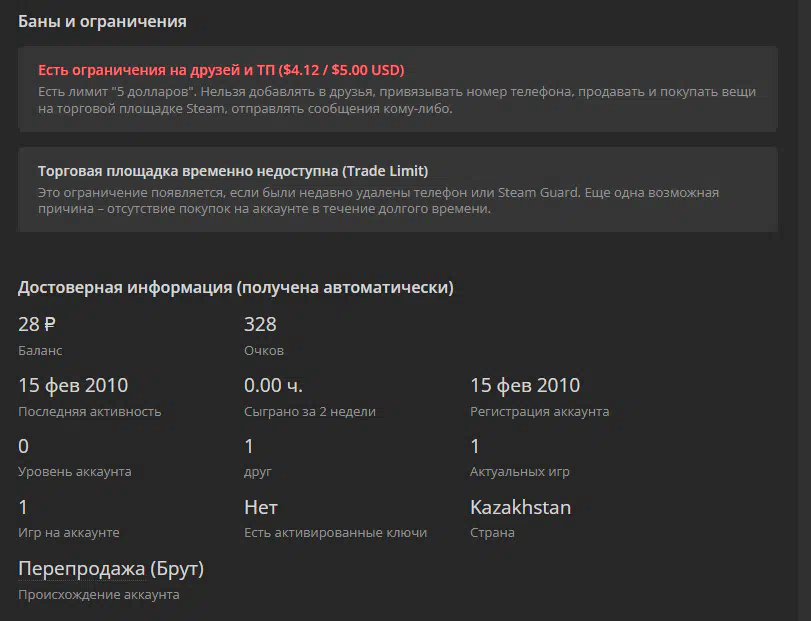811x621 pixels.
Task: Click the 'Страна' label
Action: coord(492,532)
